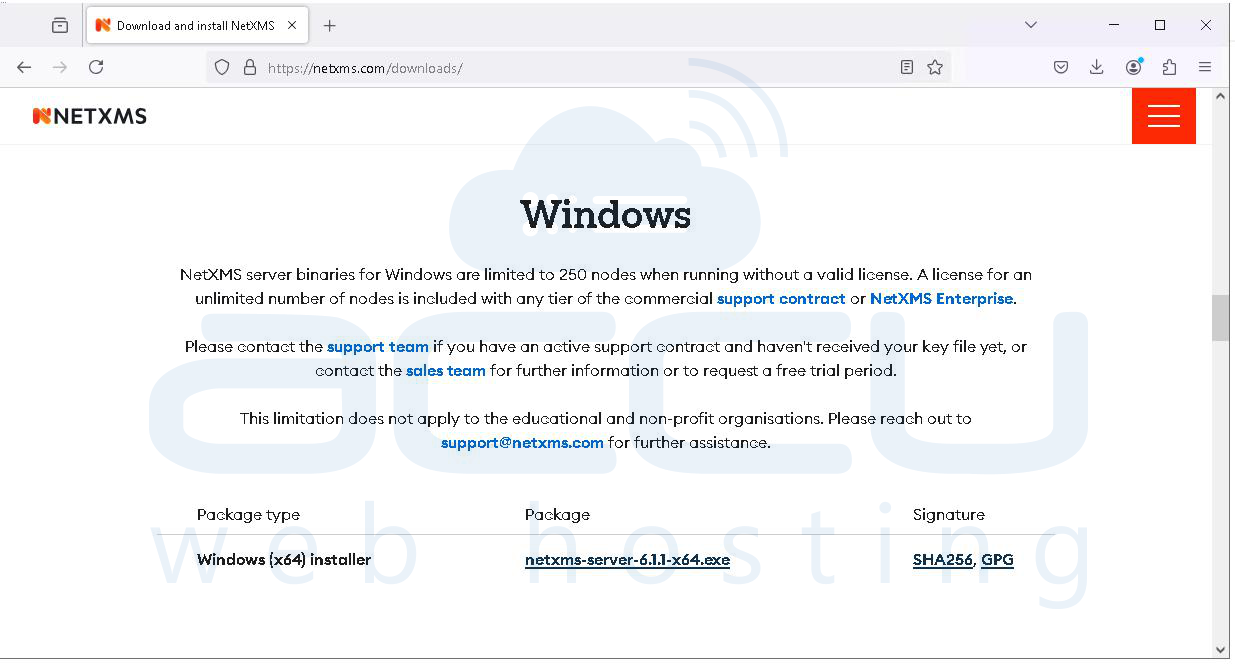This screenshot has height=665, width=1235.
Task: Minimize the browser window
Action: (x=1115, y=25)
